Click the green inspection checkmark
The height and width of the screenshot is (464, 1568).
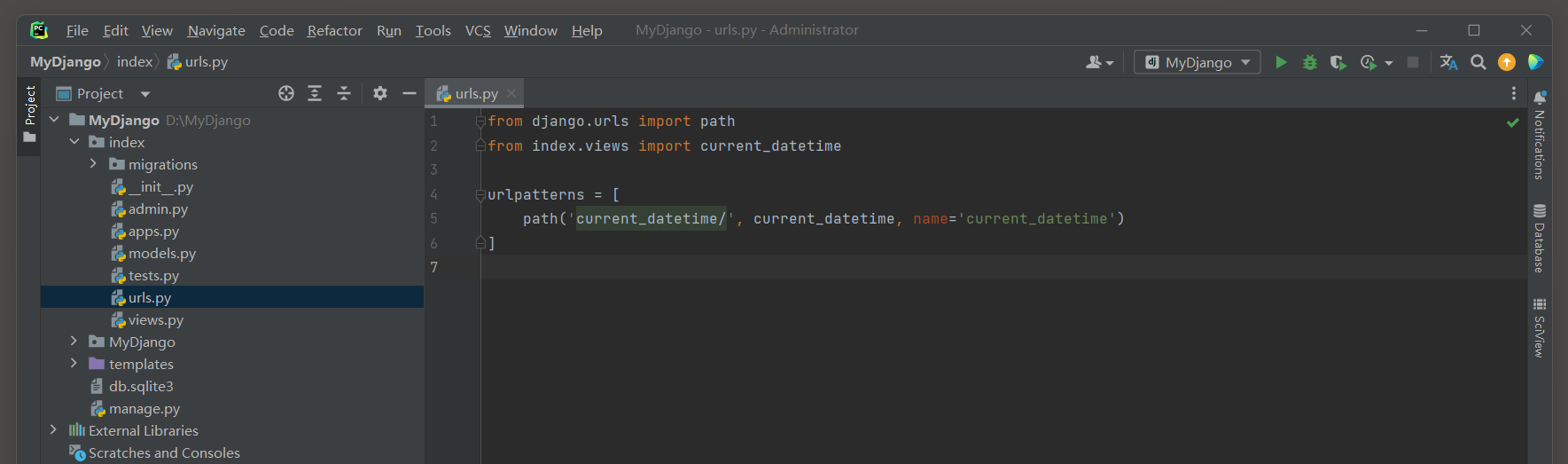pyautogui.click(x=1513, y=122)
